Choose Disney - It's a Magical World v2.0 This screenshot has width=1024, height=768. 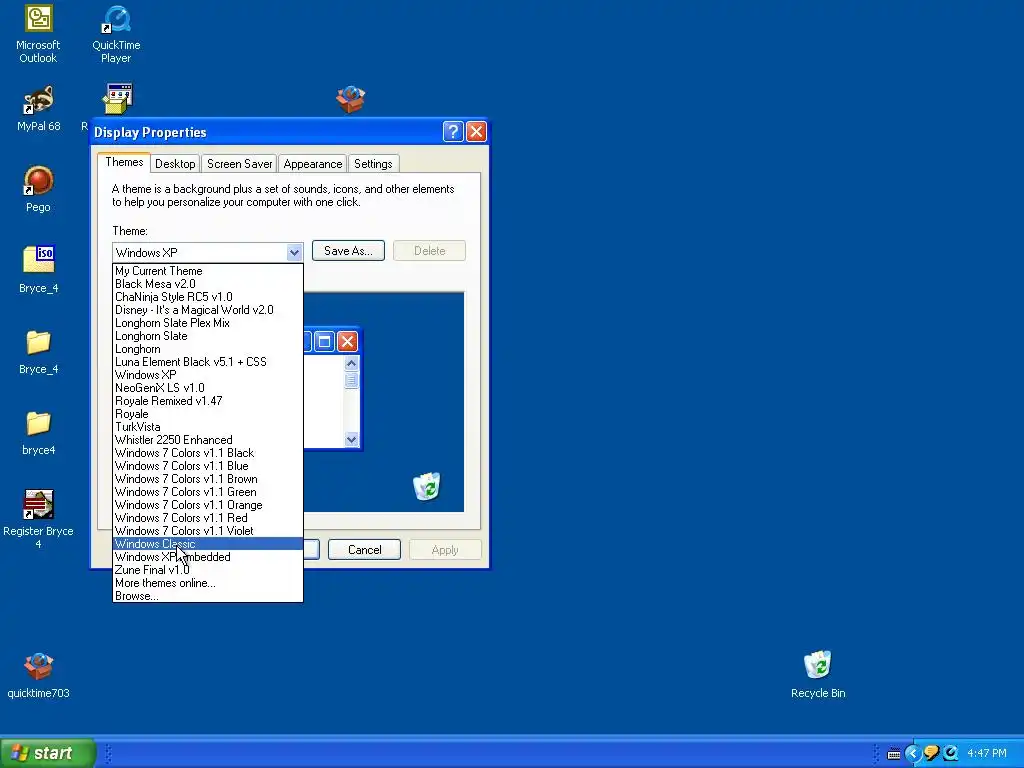coord(208,310)
